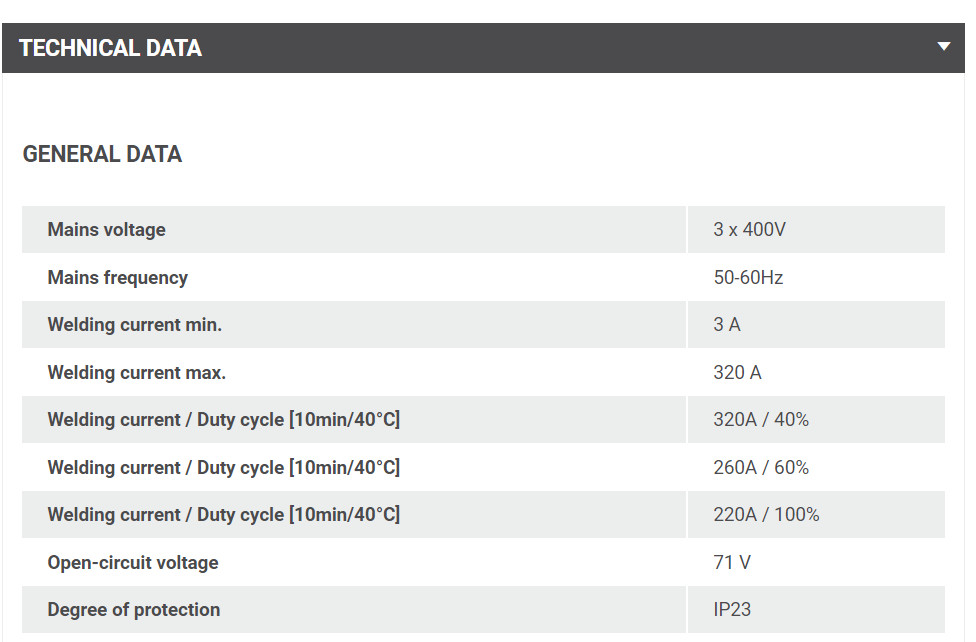Viewport: 976px width, 642px height.
Task: Collapse the Technical Data section arrow
Action: click(944, 46)
